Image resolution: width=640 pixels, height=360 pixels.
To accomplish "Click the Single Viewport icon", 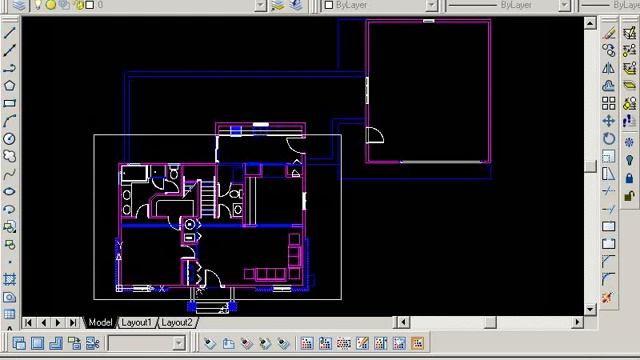I will (x=38, y=343).
